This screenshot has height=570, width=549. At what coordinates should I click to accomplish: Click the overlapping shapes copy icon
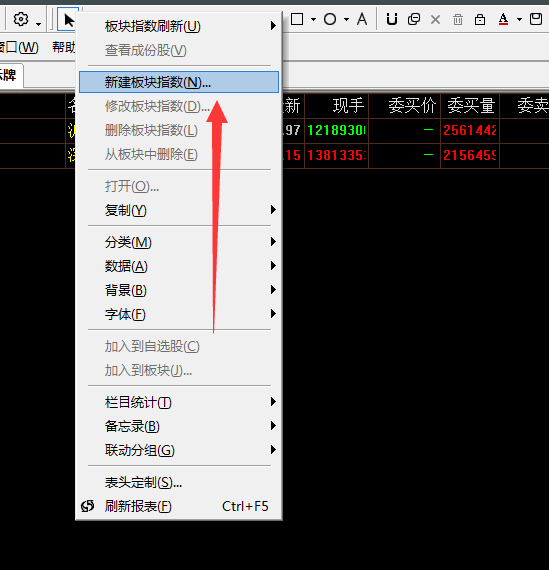[x=414, y=19]
